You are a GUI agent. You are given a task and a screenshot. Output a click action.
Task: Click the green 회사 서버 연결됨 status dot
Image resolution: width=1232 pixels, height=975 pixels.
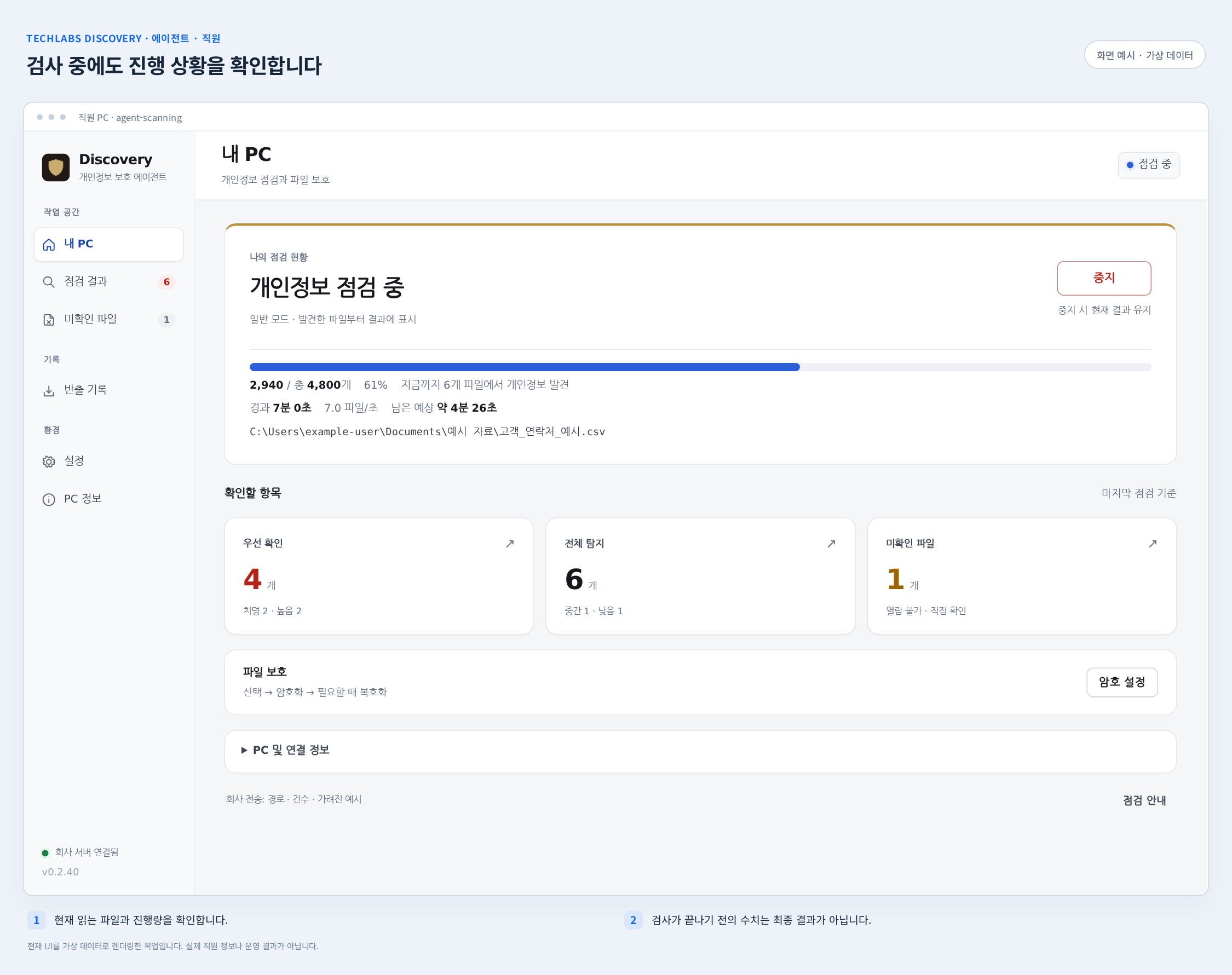click(45, 853)
